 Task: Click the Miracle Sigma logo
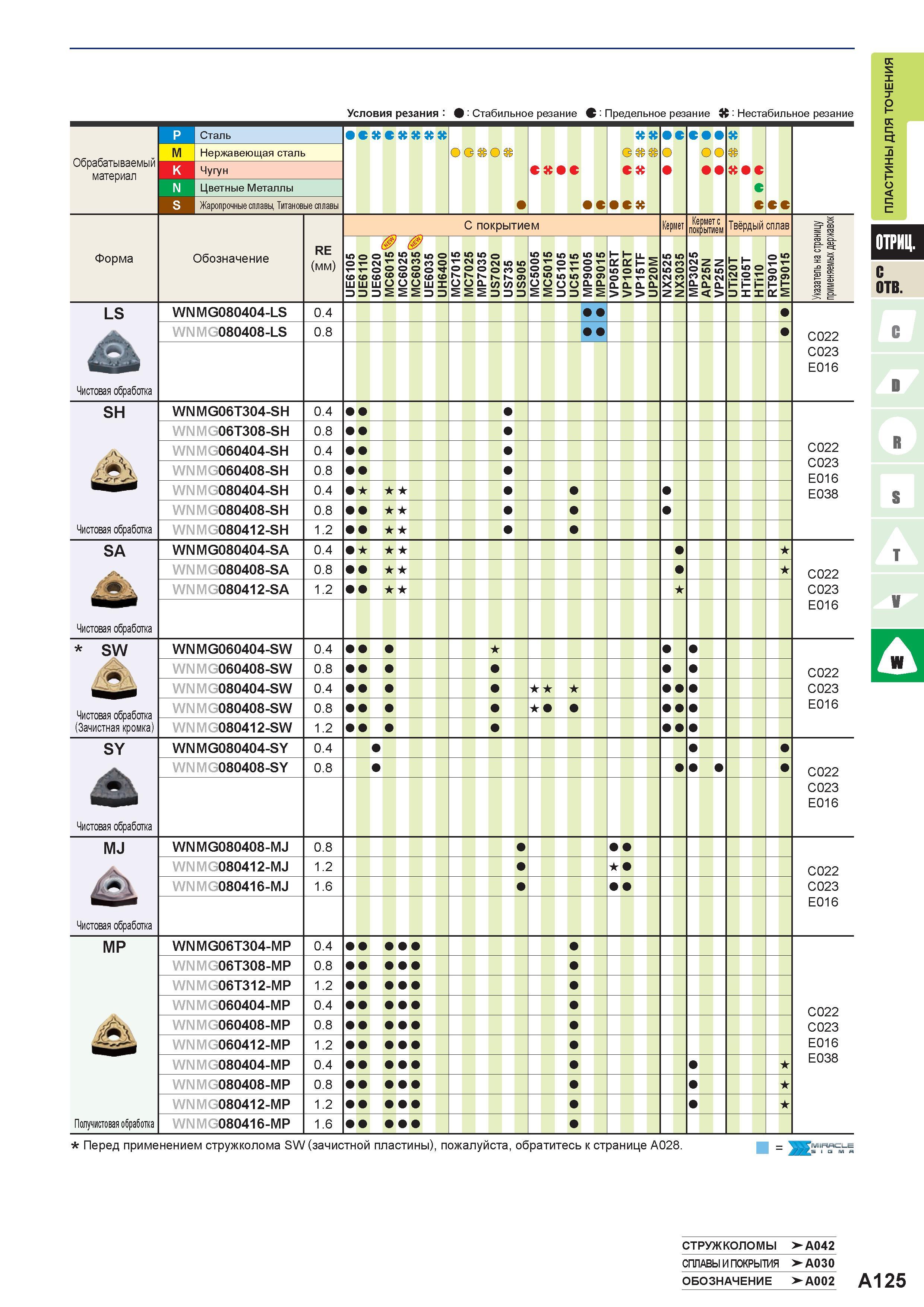[x=820, y=1148]
